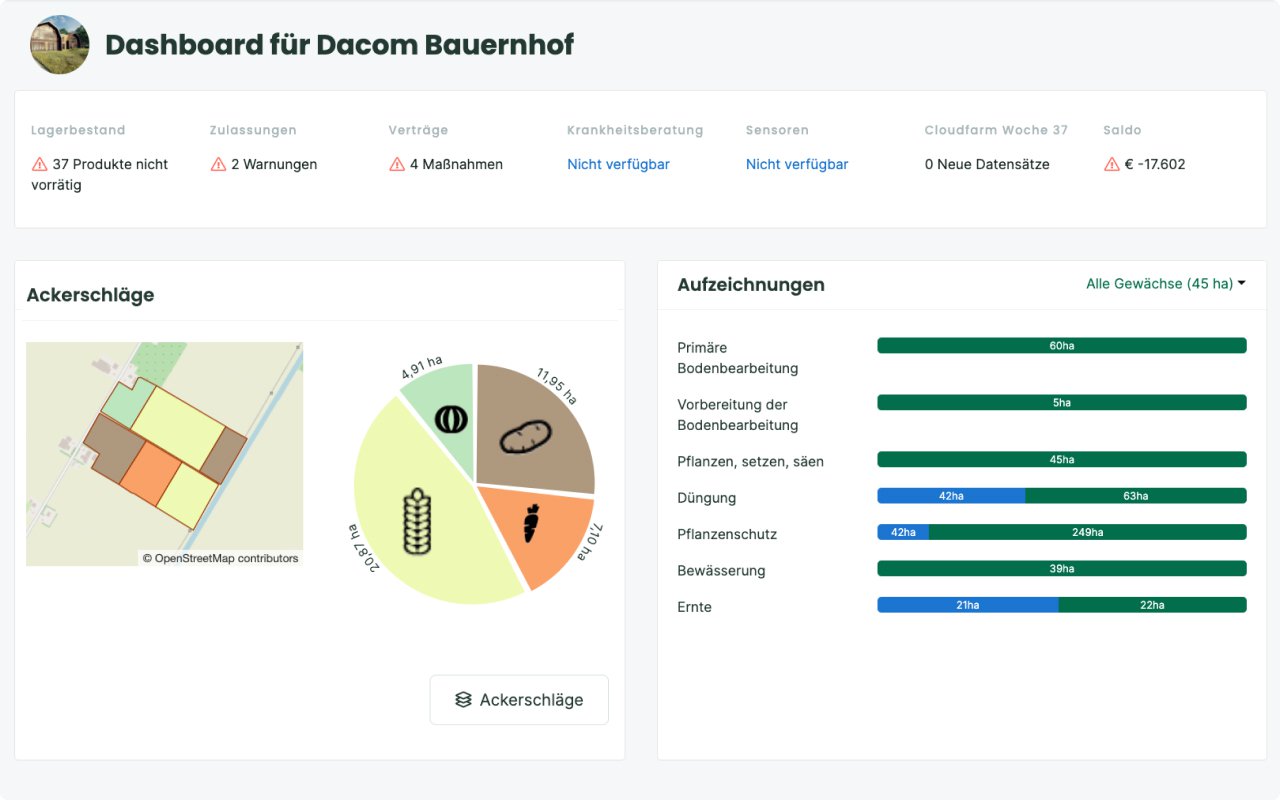The width and height of the screenshot is (1280, 800).
Task: Click 'Dashboard für Dacom Bauernhof' title
Action: coord(340,45)
